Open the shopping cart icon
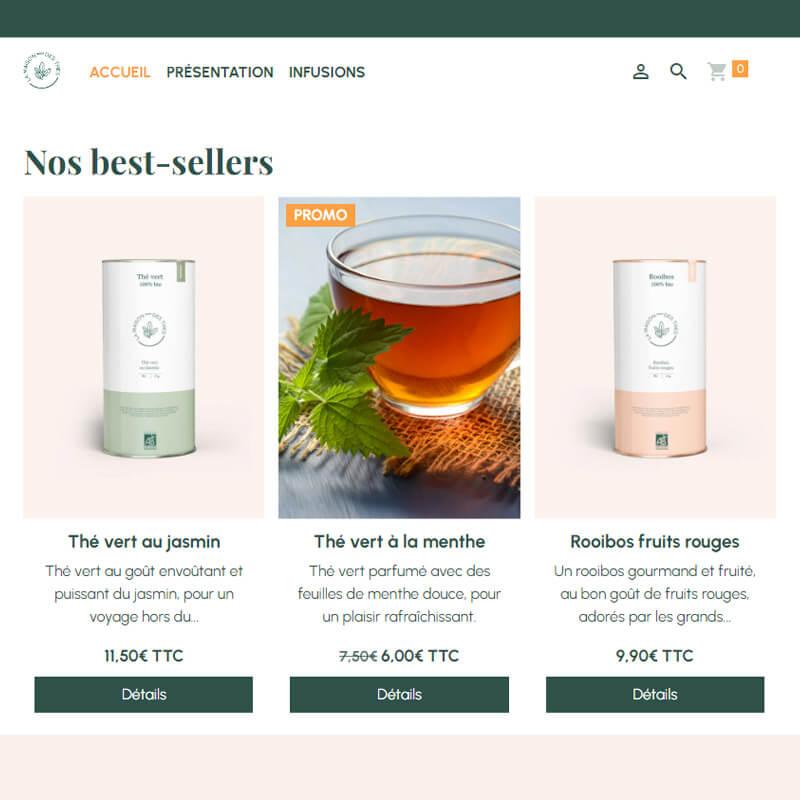This screenshot has height=800, width=800. (717, 71)
